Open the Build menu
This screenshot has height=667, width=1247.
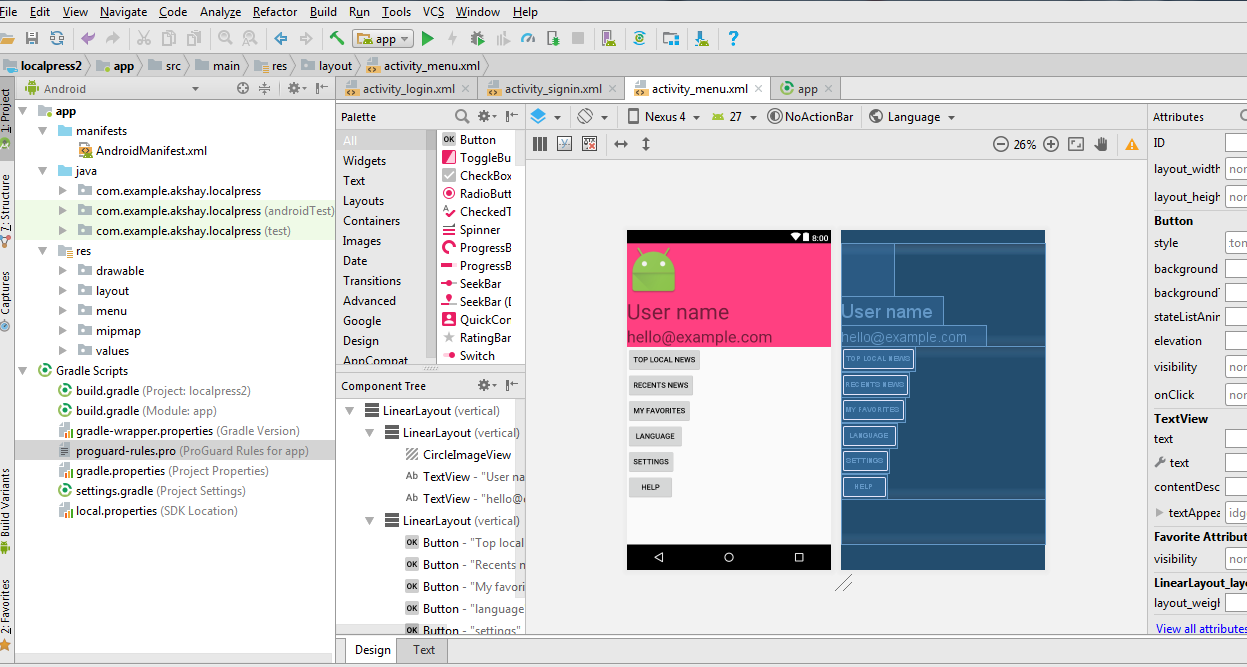click(x=323, y=12)
